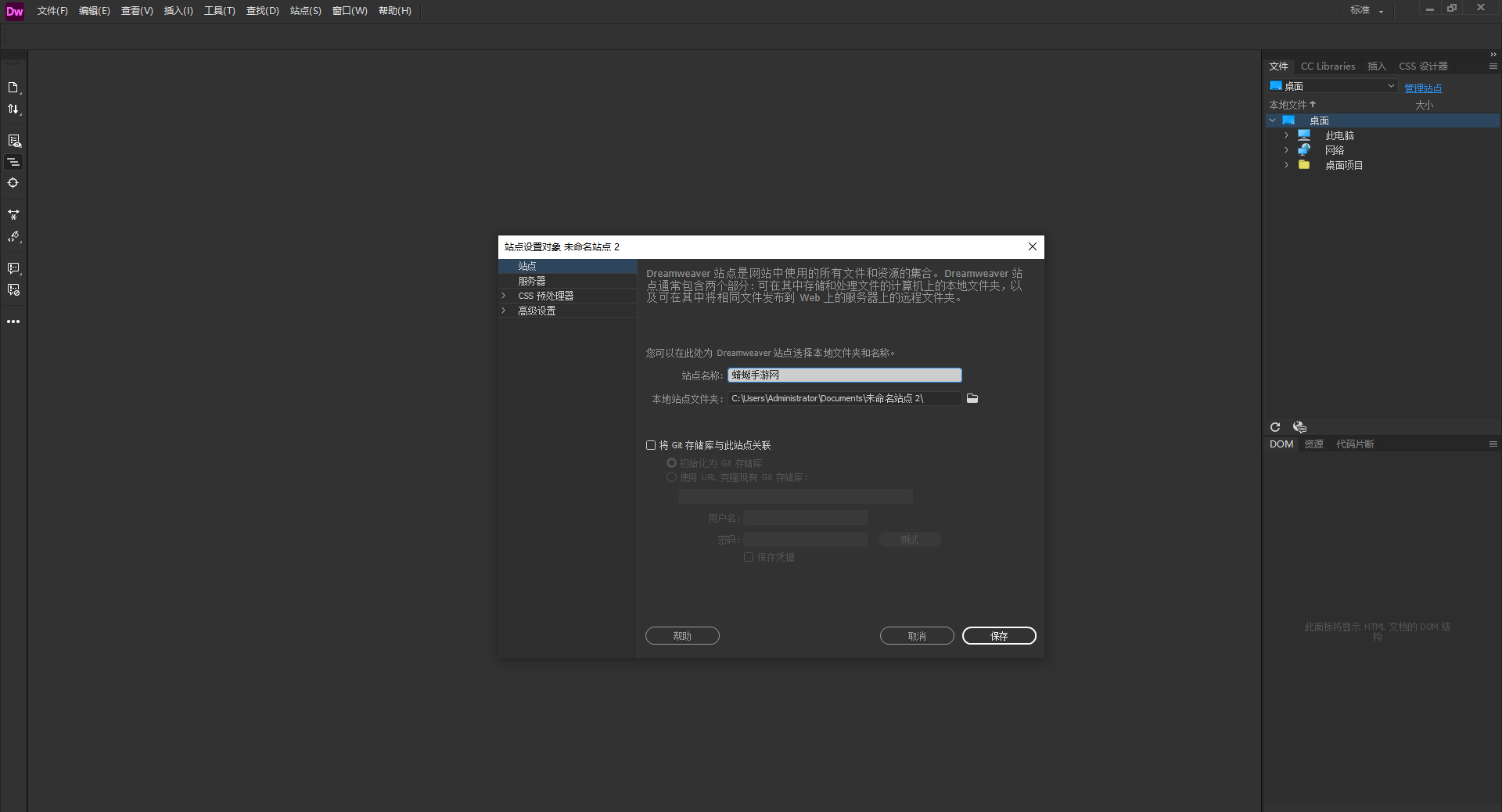Click the indent lines icon in left toolbar
Viewport: 1502px width, 812px height.
[13, 162]
